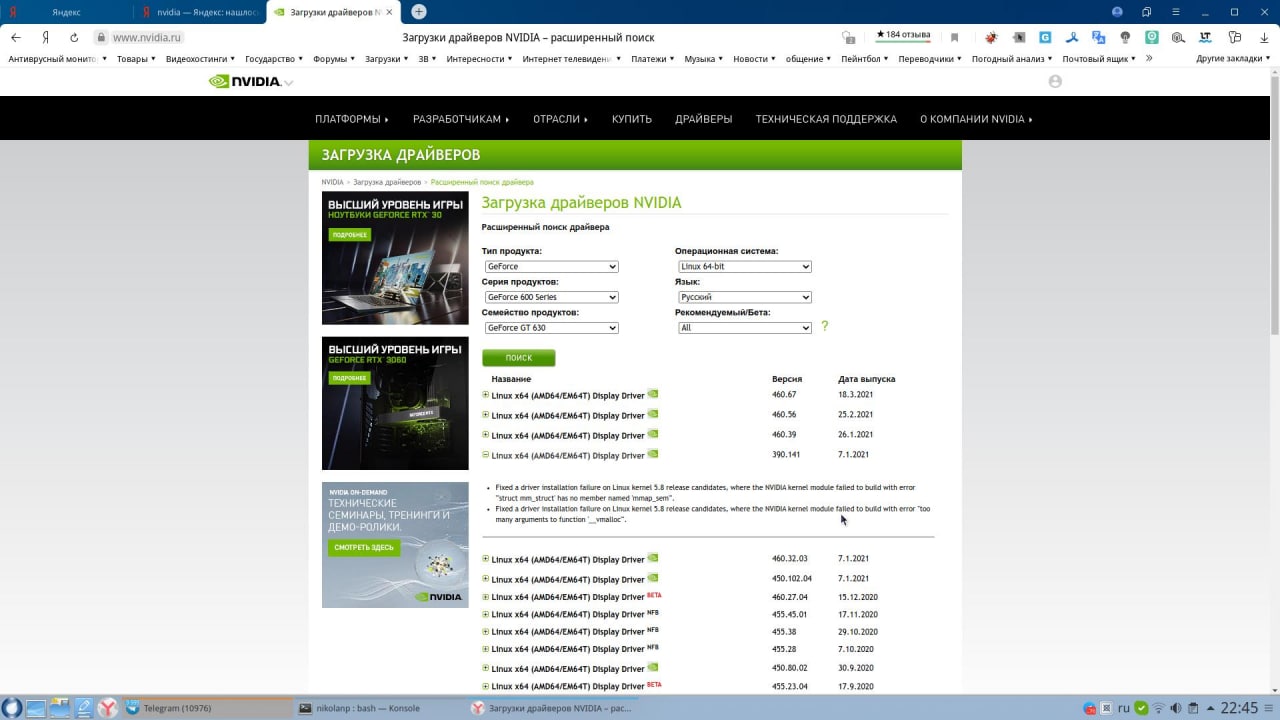The image size is (1280, 720).
Task: Open the clipboard tray icon
Action: 1193,708
